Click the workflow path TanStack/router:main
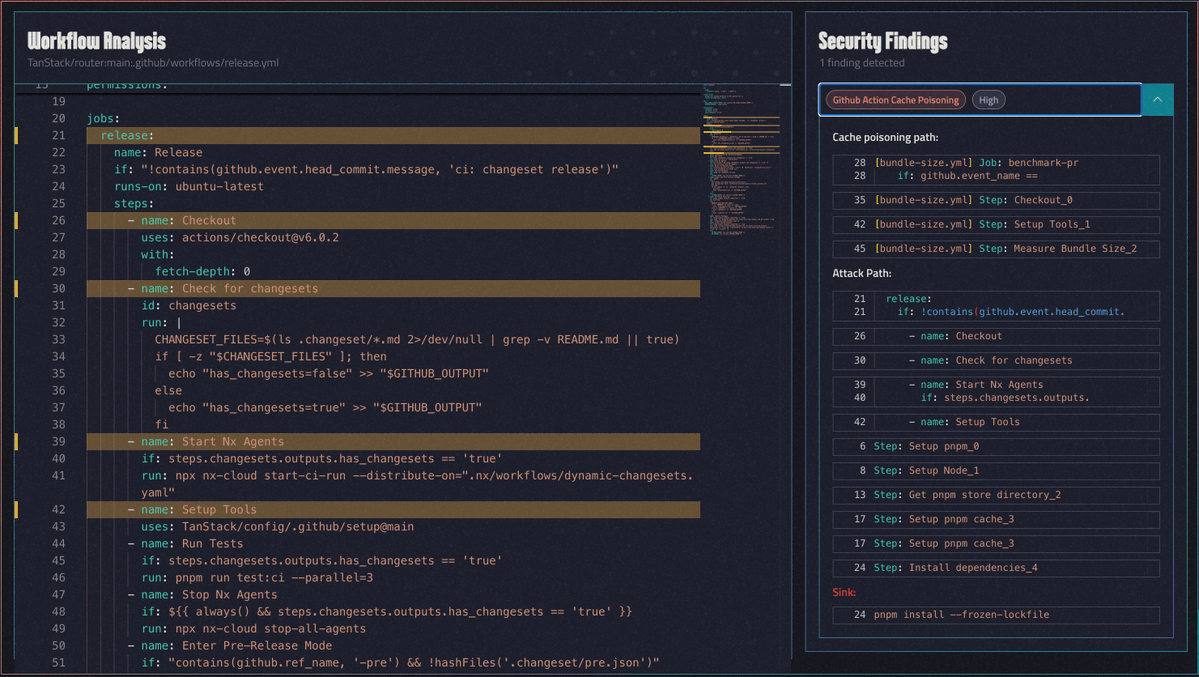Viewport: 1199px width, 677px height. [x=153, y=63]
